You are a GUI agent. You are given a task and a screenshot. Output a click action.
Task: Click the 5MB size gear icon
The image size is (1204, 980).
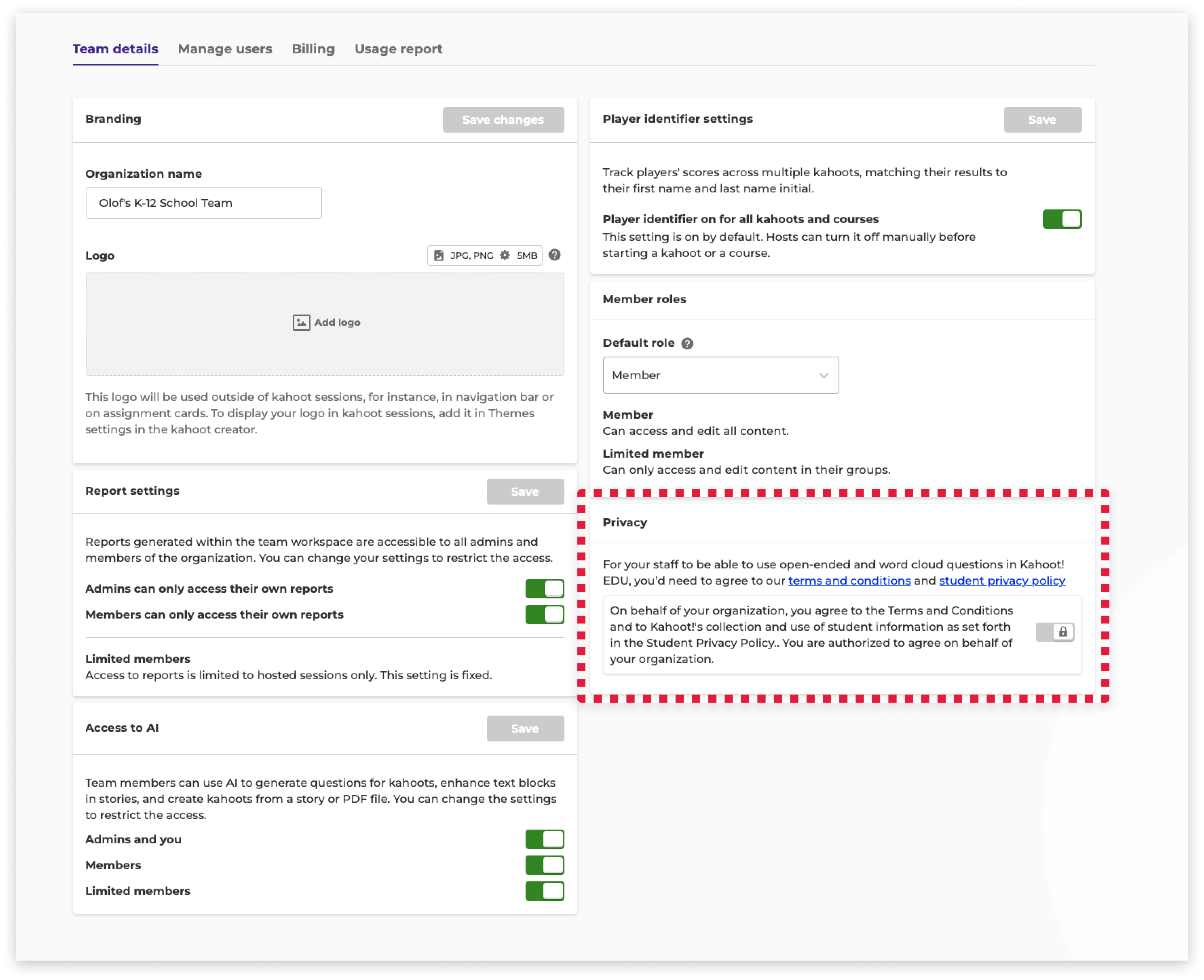[x=505, y=255]
